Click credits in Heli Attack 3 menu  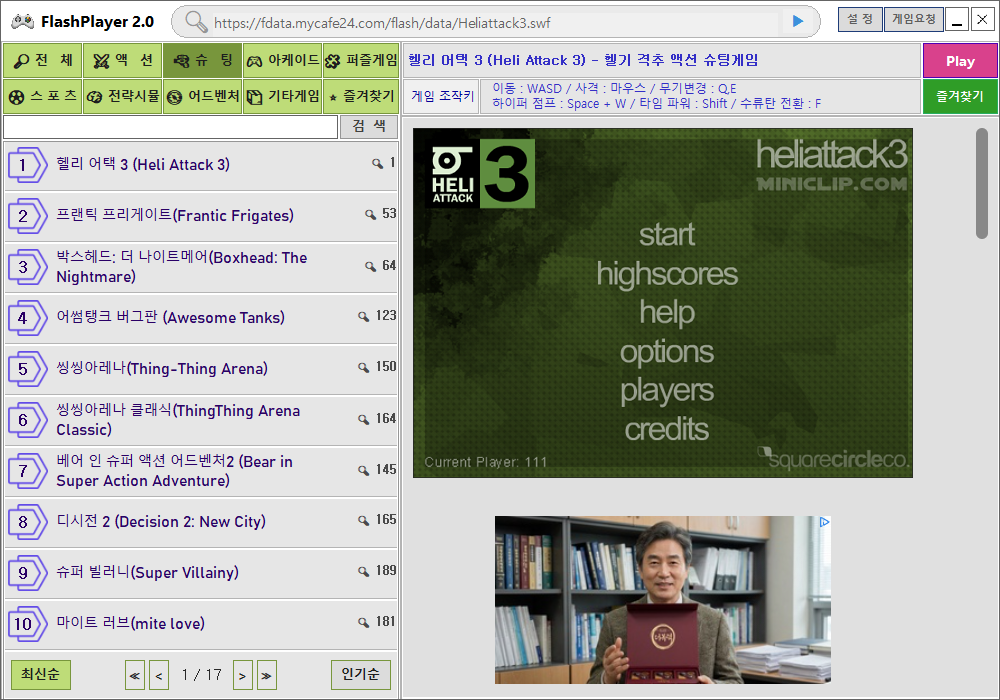click(666, 430)
